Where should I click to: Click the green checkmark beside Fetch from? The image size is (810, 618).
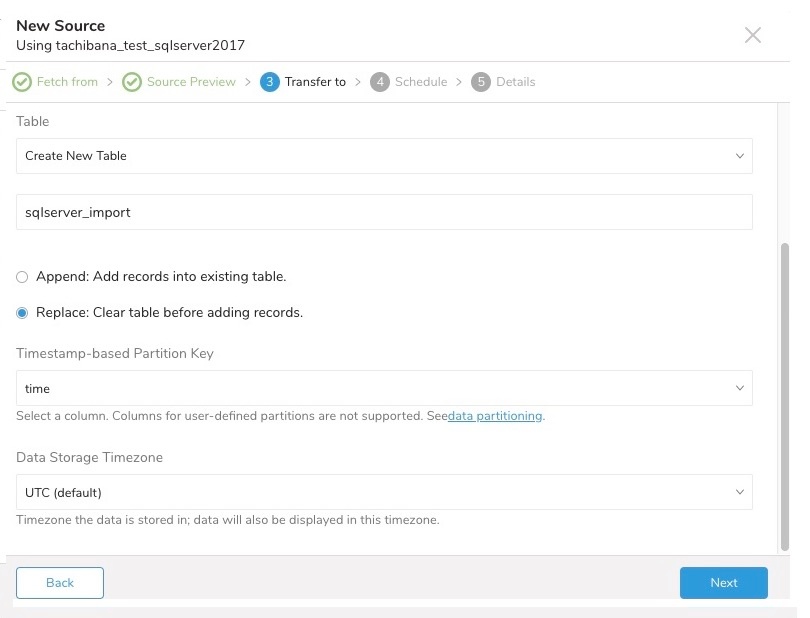(x=22, y=82)
